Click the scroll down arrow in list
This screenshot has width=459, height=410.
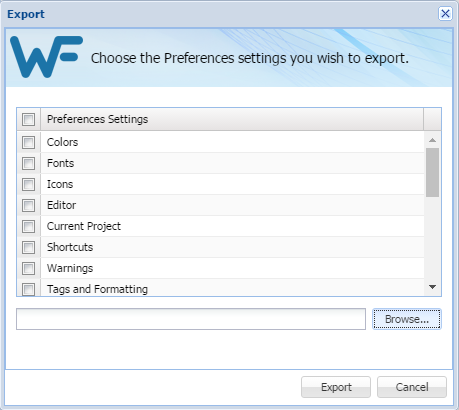[432, 287]
